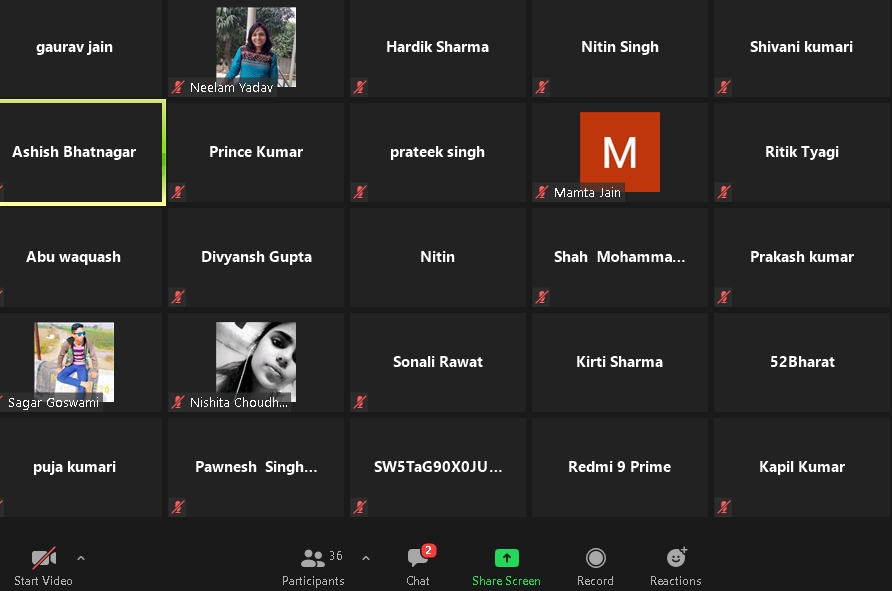Image resolution: width=892 pixels, height=591 pixels.
Task: Click muted mic icon on Mamta Jain tile
Action: pyautogui.click(x=542, y=192)
